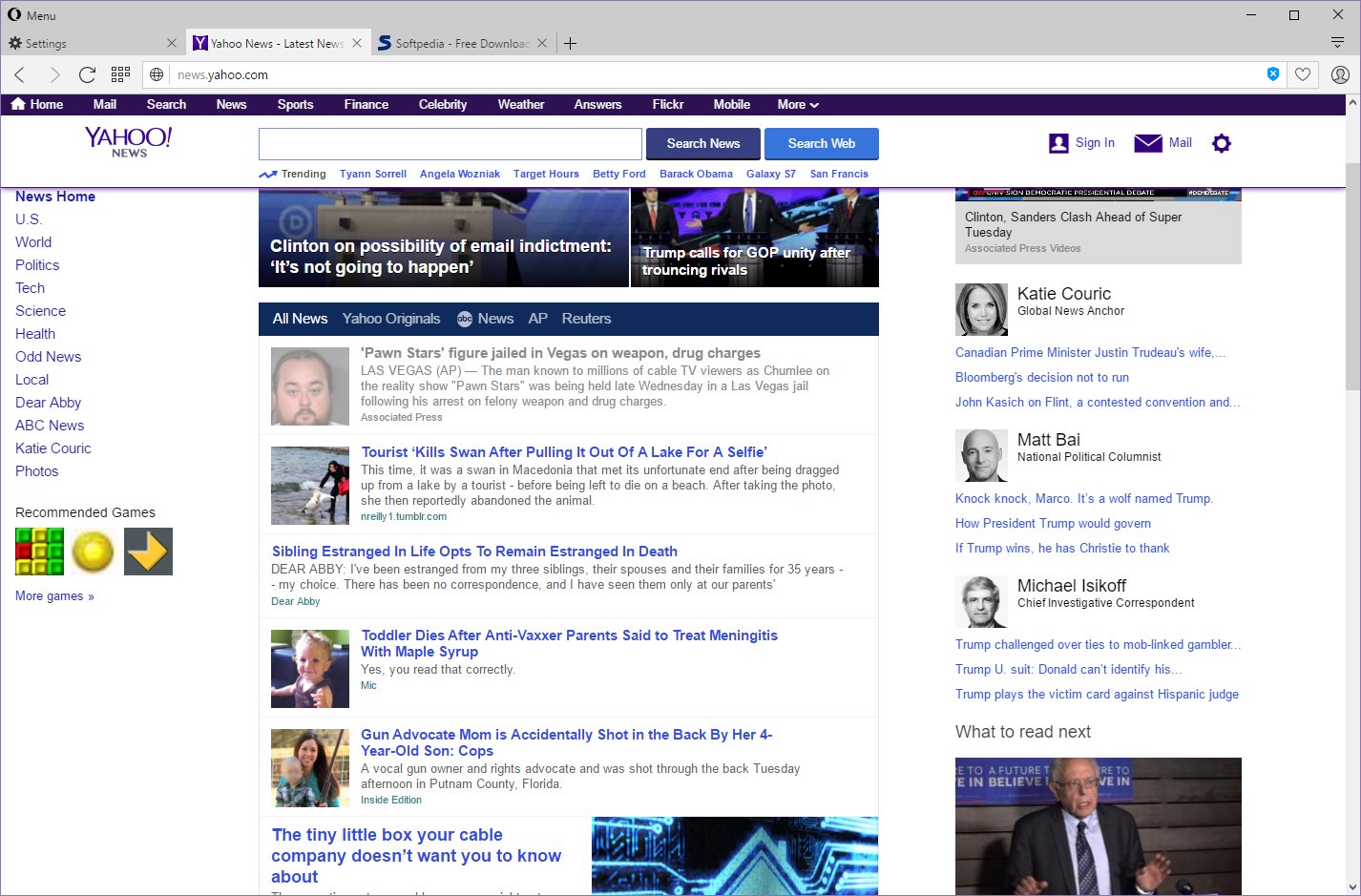Close the Yahoo News tab

click(x=357, y=43)
